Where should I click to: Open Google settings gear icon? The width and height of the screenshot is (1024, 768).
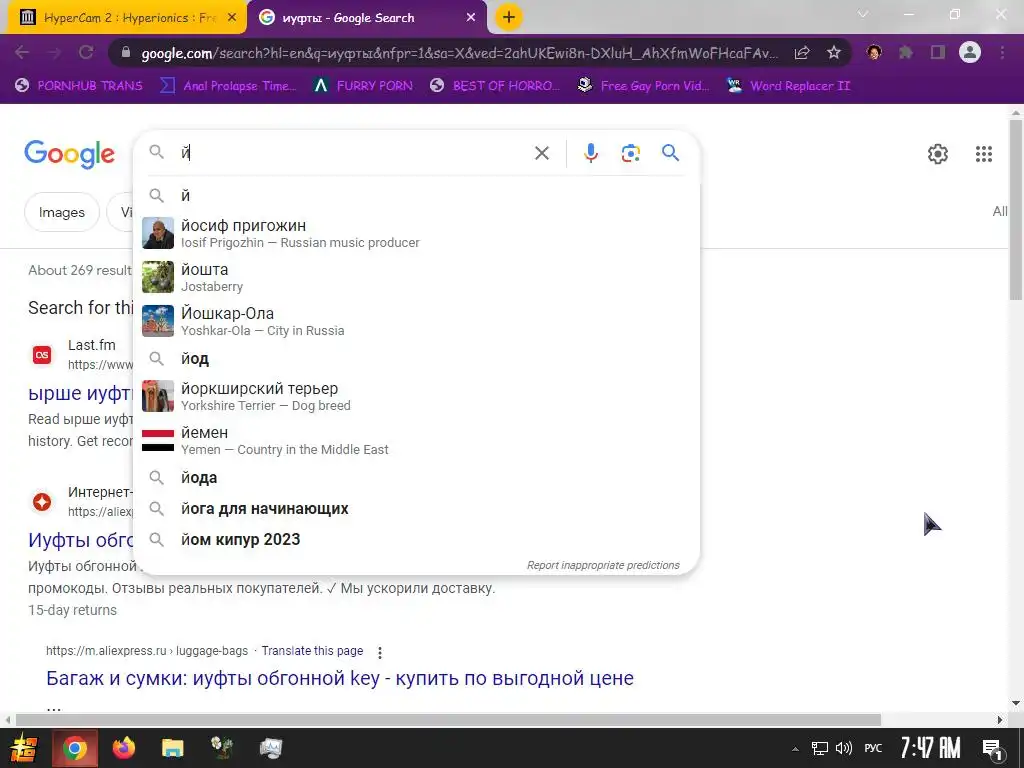point(938,154)
